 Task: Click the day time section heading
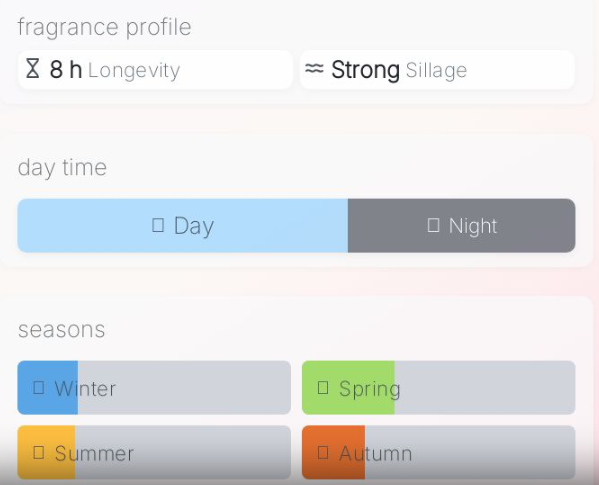pyautogui.click(x=62, y=168)
